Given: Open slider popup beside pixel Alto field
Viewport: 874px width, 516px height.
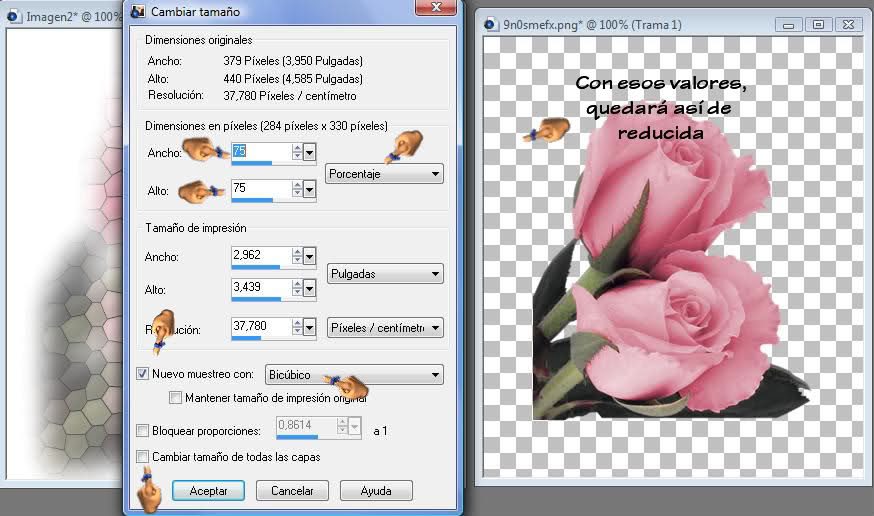Looking at the screenshot, I should pyautogui.click(x=309, y=190).
